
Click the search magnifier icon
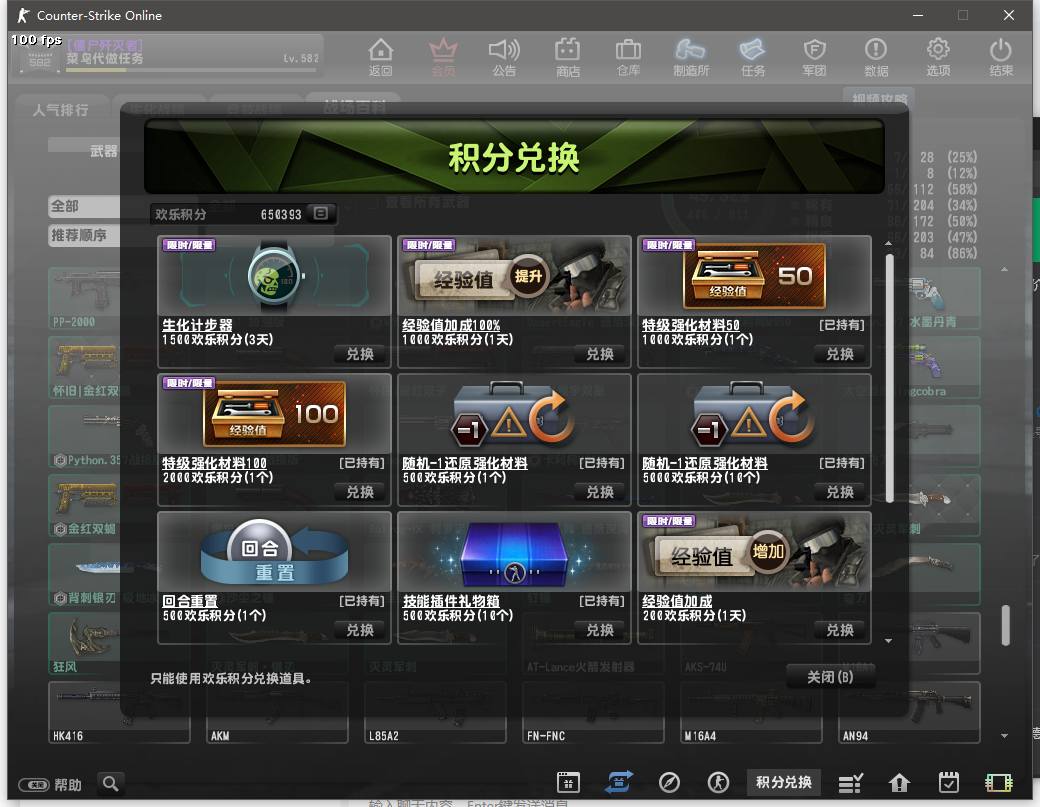coord(111,784)
